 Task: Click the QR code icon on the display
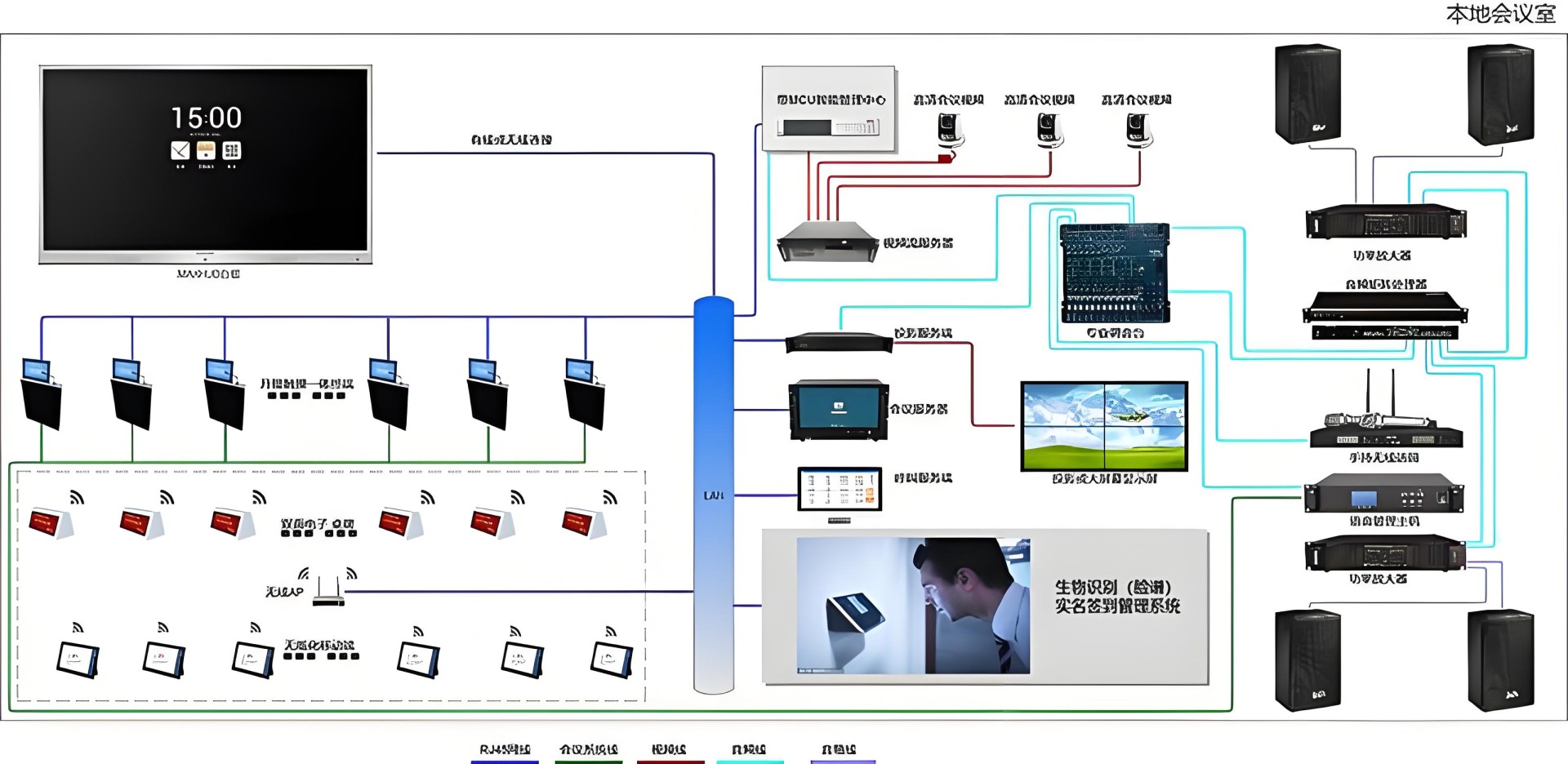[x=232, y=150]
